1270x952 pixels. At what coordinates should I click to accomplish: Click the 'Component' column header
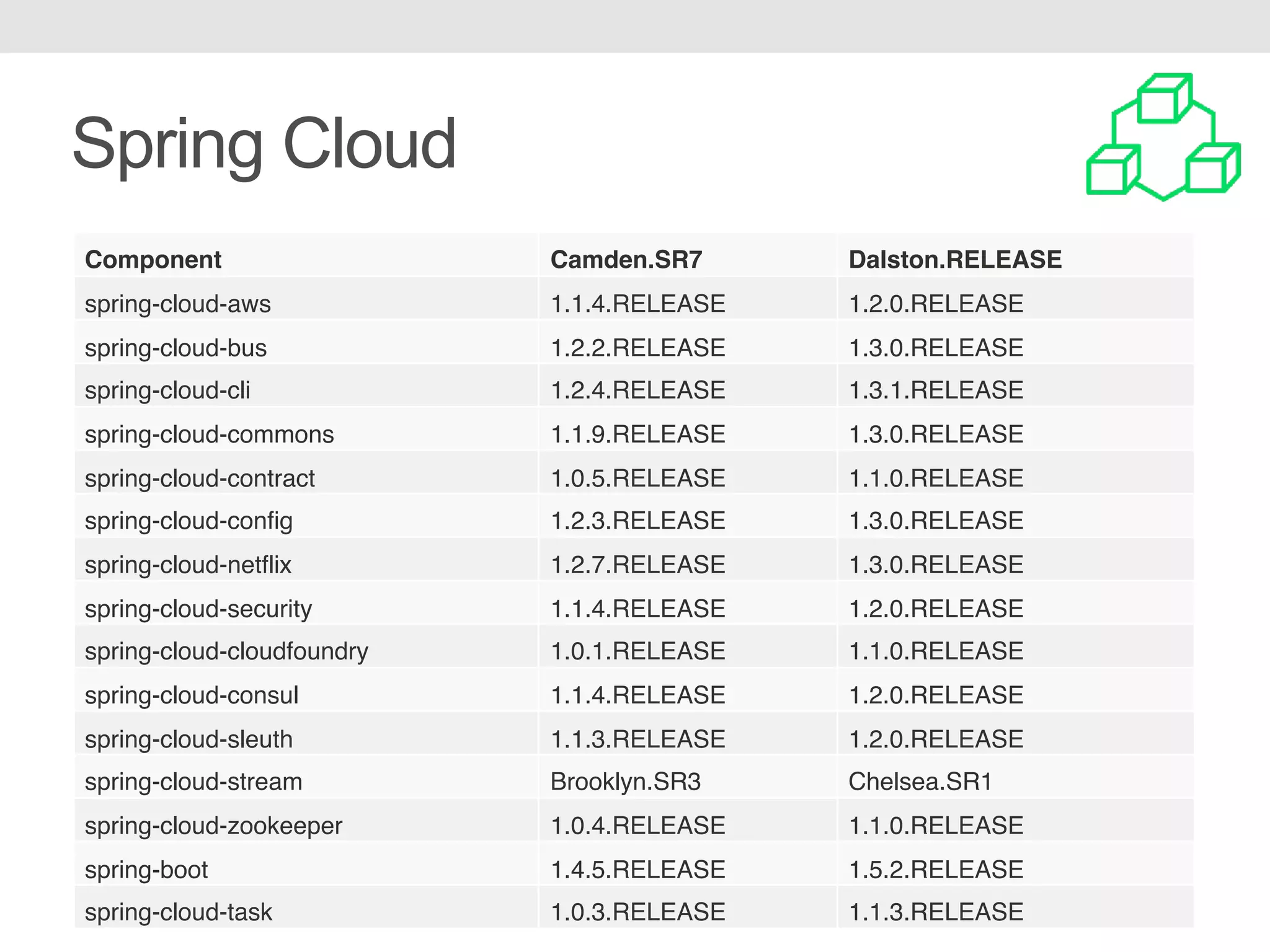click(153, 260)
